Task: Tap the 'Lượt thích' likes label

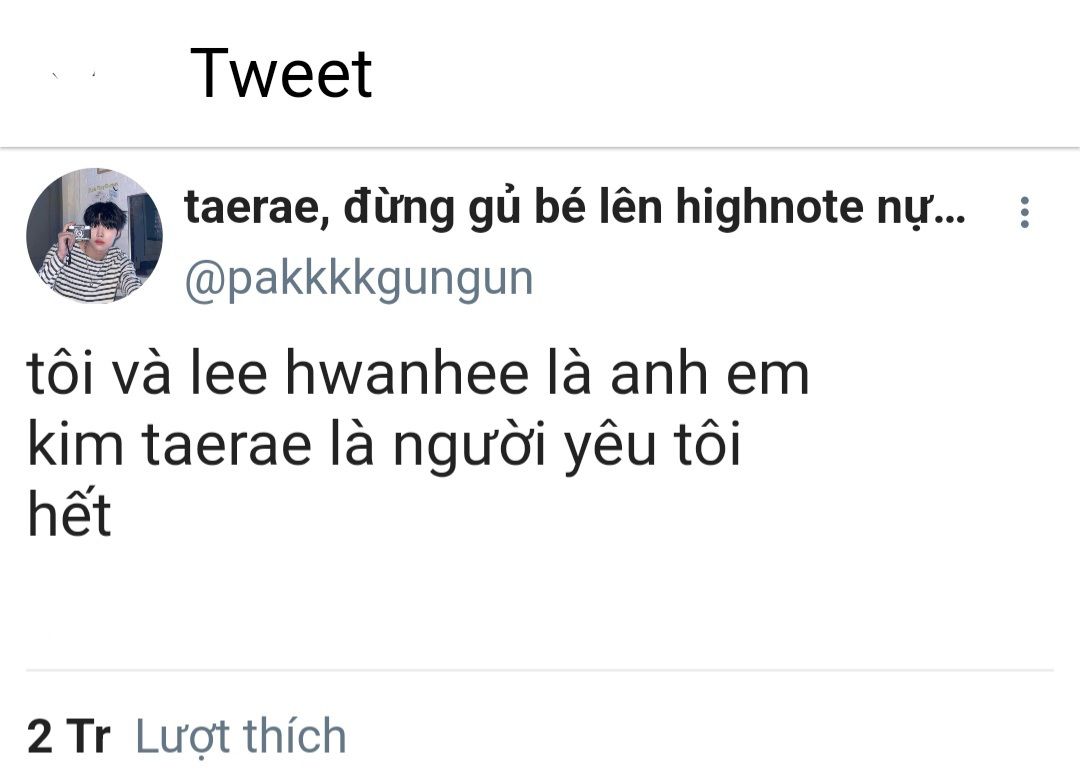Action: point(240,736)
